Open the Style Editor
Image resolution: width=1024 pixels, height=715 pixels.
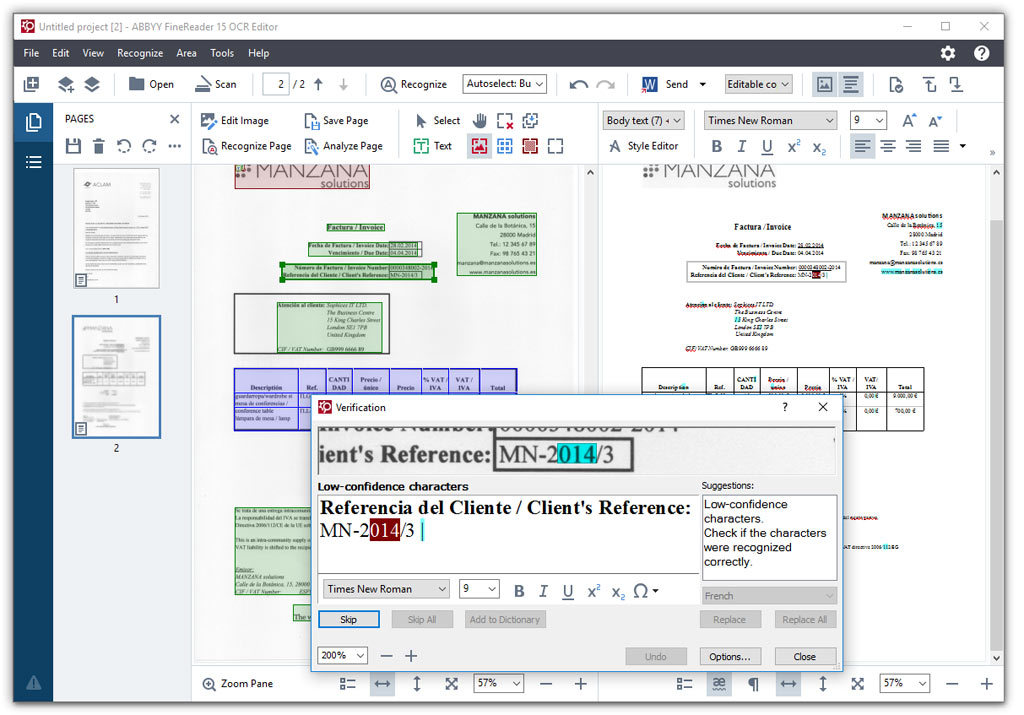pyautogui.click(x=643, y=146)
